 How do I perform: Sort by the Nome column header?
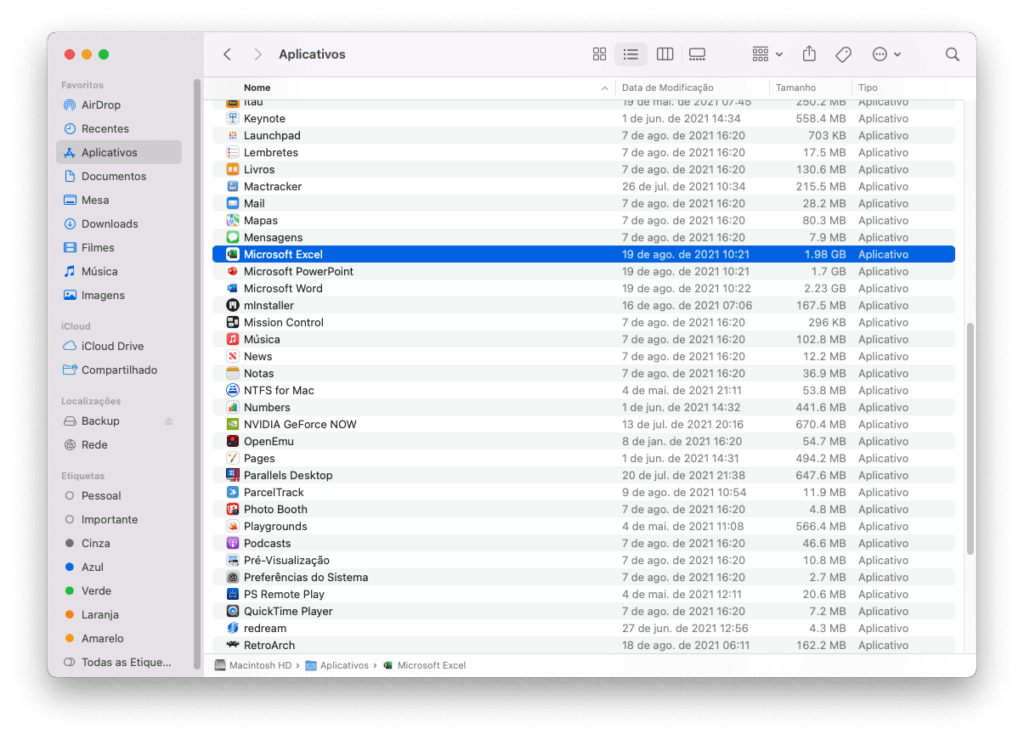pos(257,88)
